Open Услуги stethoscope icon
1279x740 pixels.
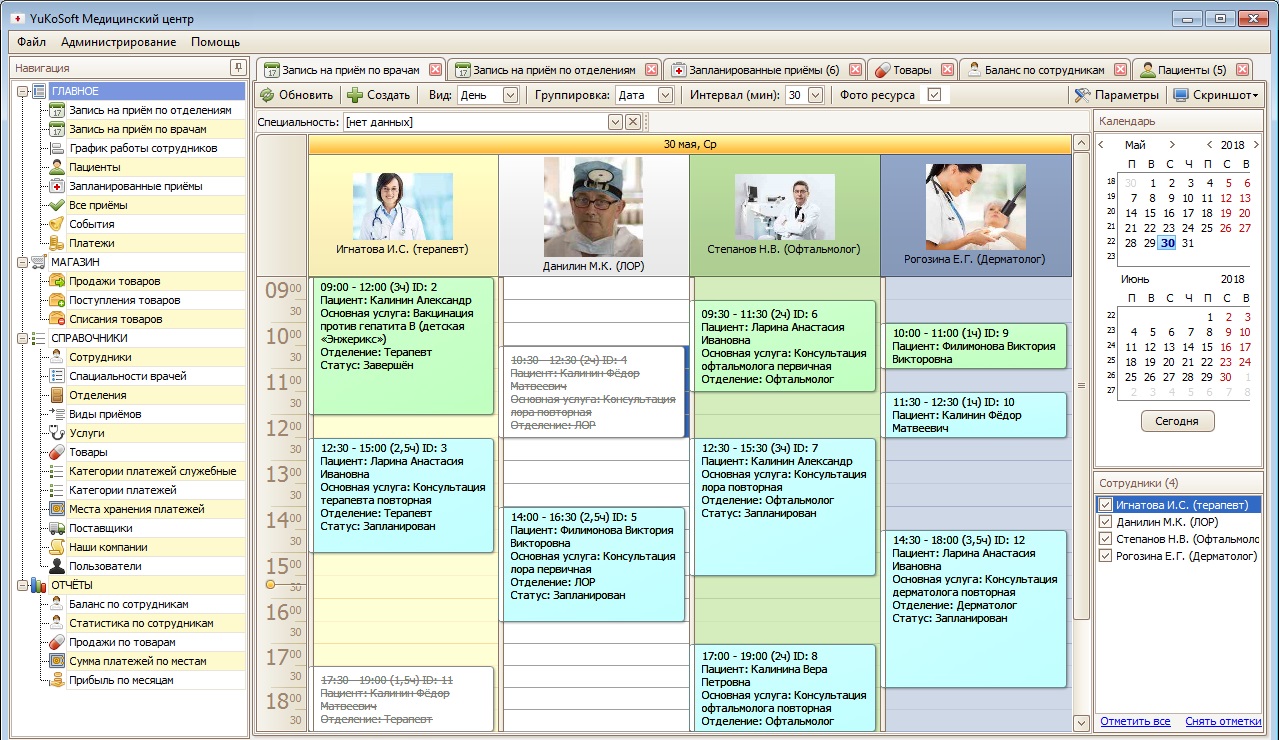coord(57,433)
